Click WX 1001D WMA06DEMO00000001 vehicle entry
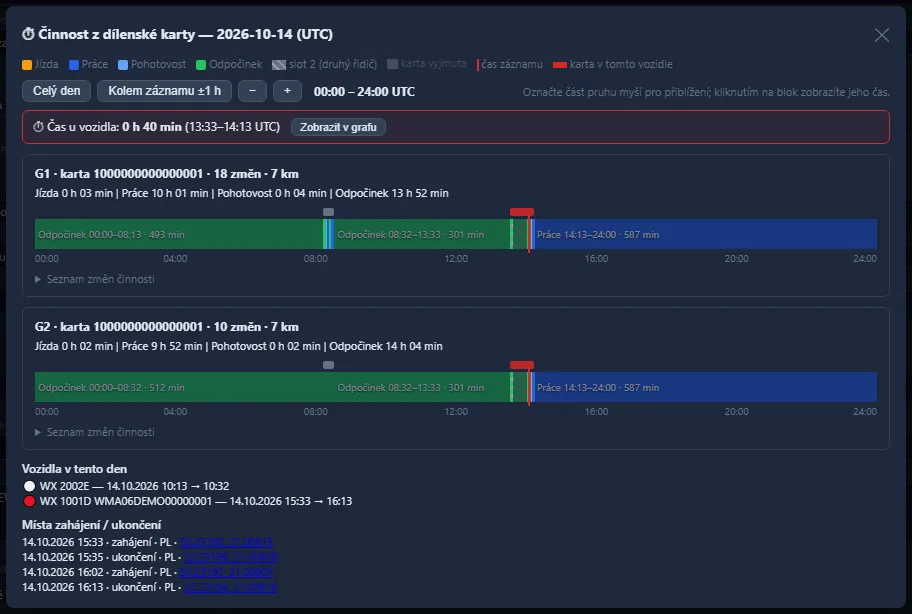This screenshot has height=614, width=912. pyautogui.click(x=196, y=501)
